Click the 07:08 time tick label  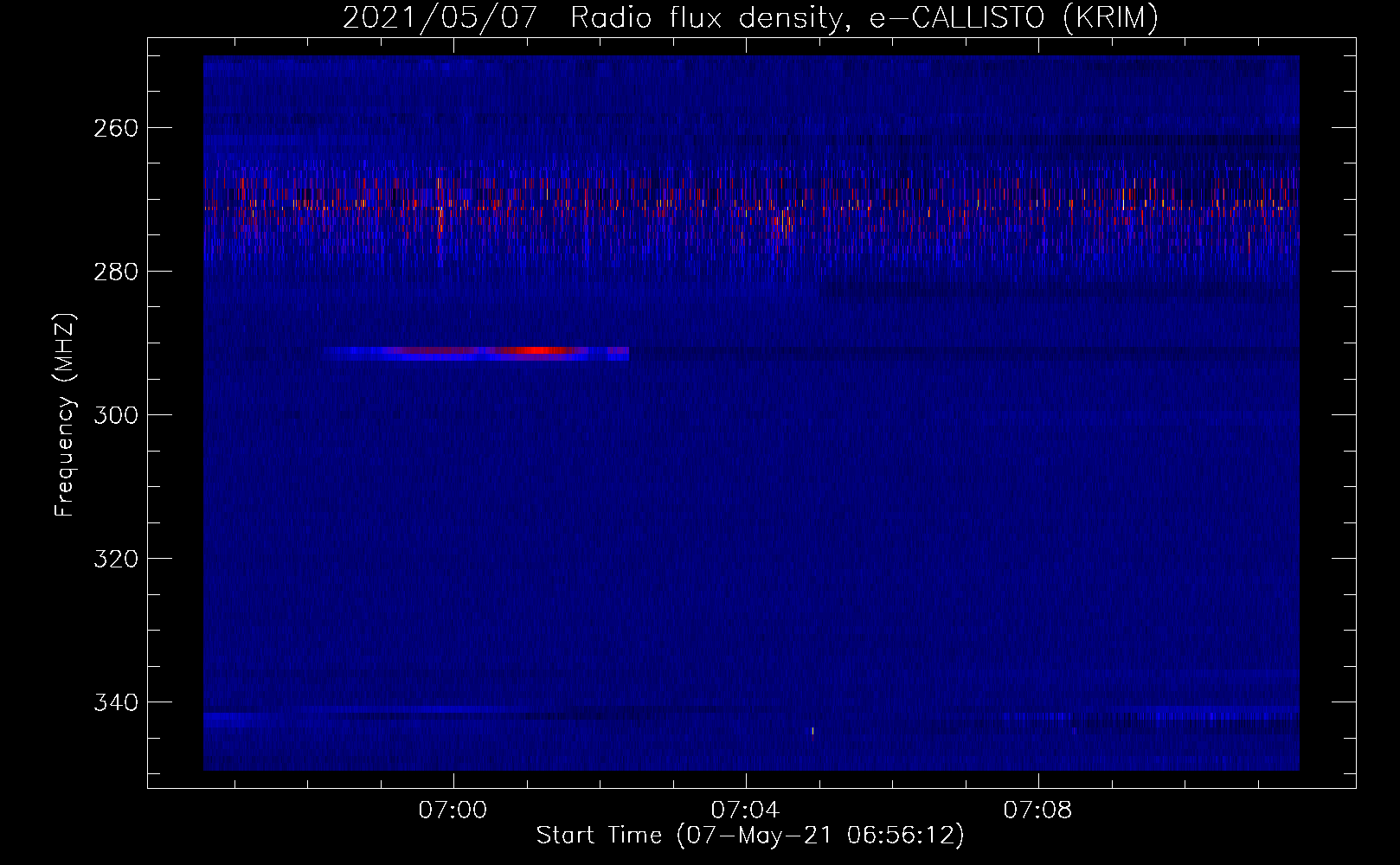pos(1037,811)
